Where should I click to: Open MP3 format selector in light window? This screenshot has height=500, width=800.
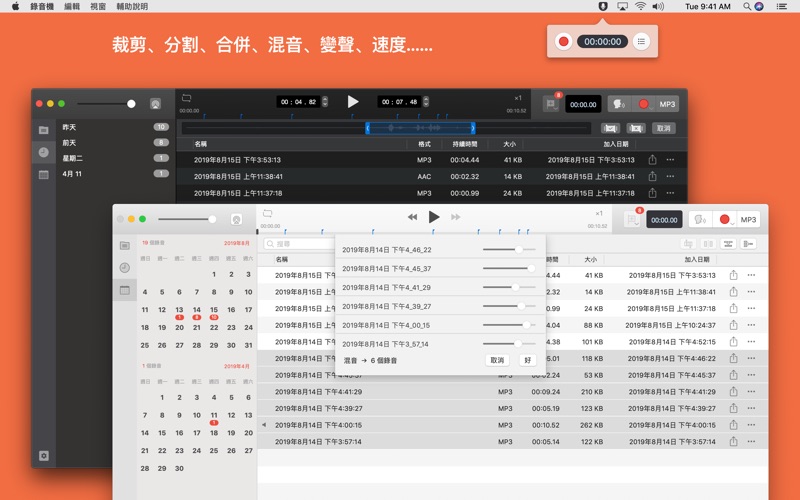748,219
